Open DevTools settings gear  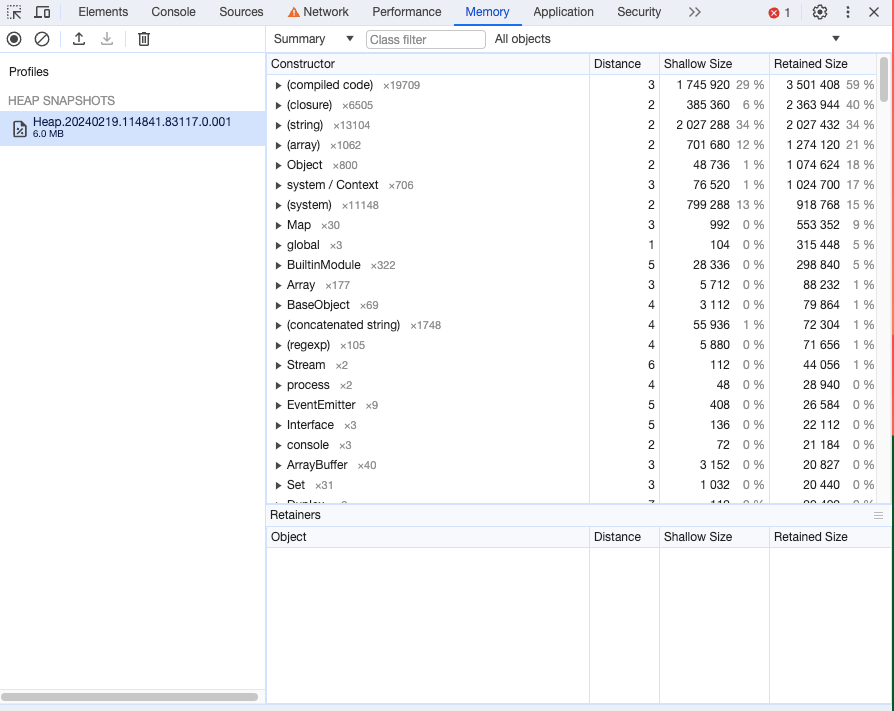point(820,11)
